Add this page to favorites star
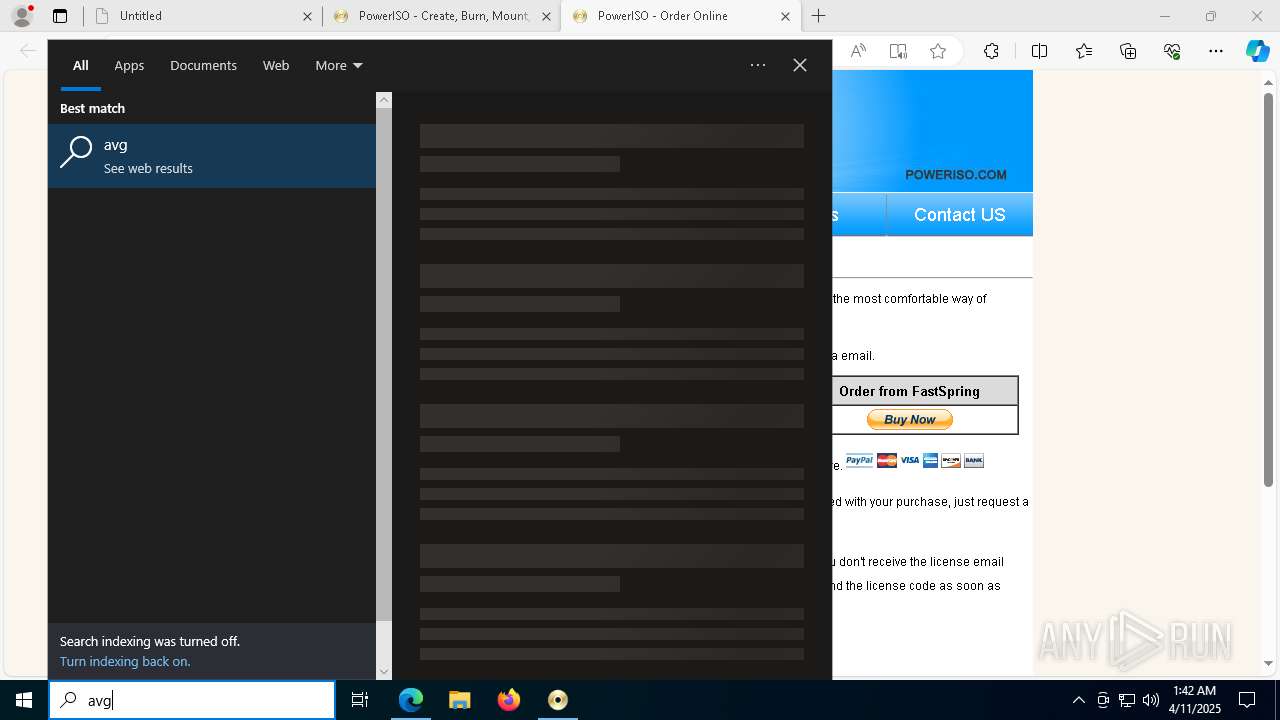This screenshot has height=720, width=1280. 938,51
